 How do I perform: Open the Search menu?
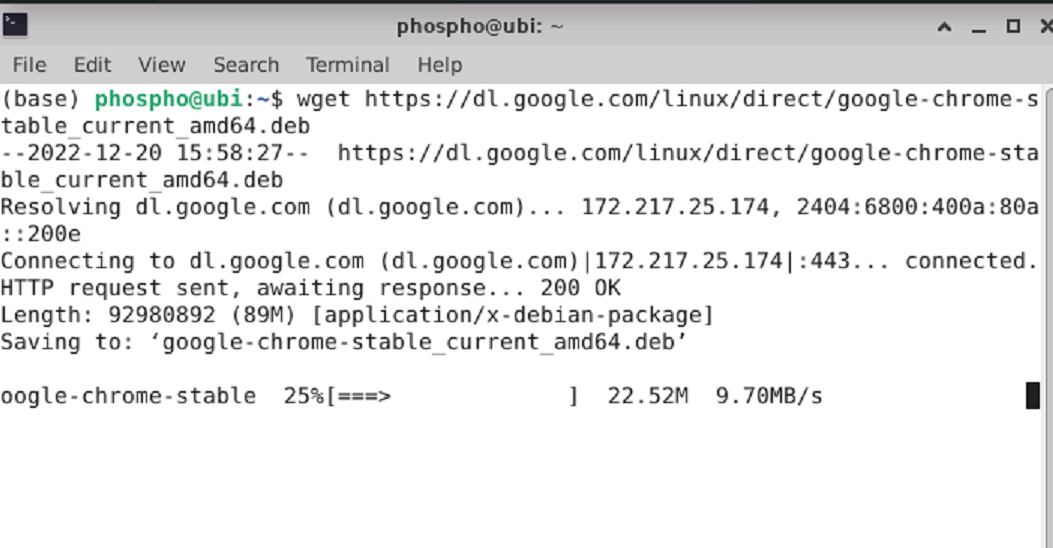246,65
